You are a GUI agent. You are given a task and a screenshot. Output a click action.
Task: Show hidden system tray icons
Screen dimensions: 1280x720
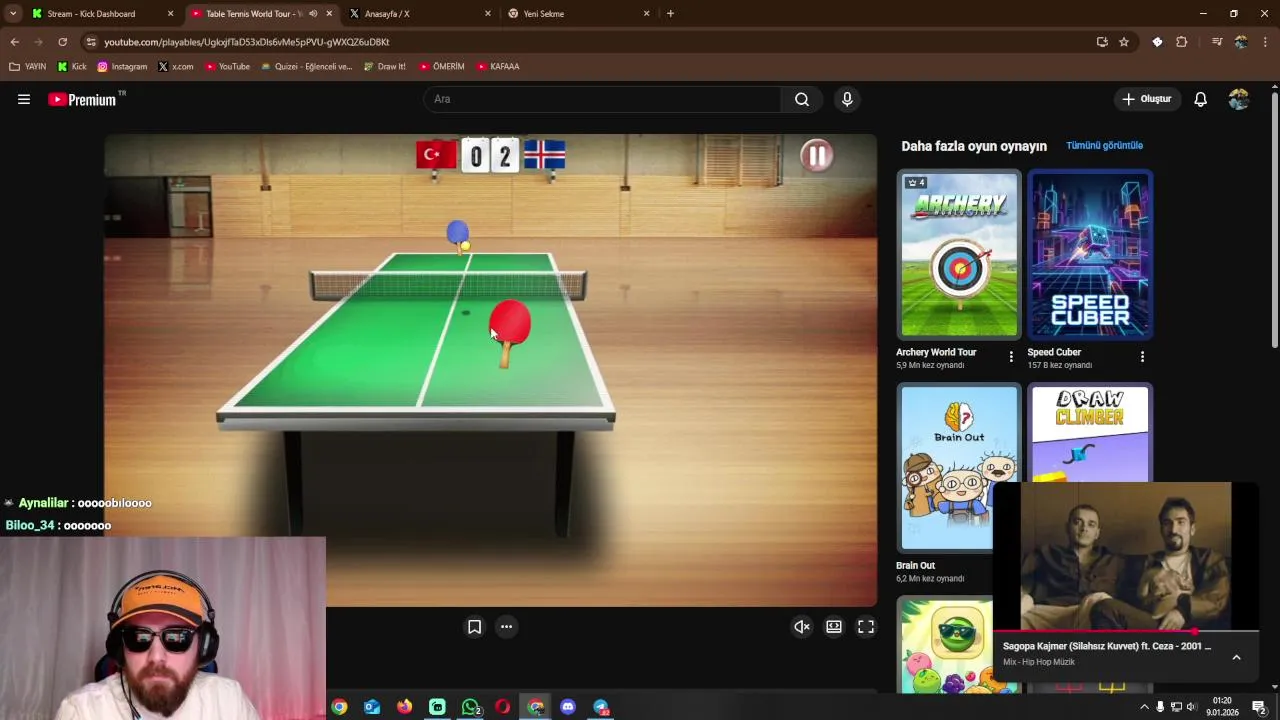click(1144, 707)
